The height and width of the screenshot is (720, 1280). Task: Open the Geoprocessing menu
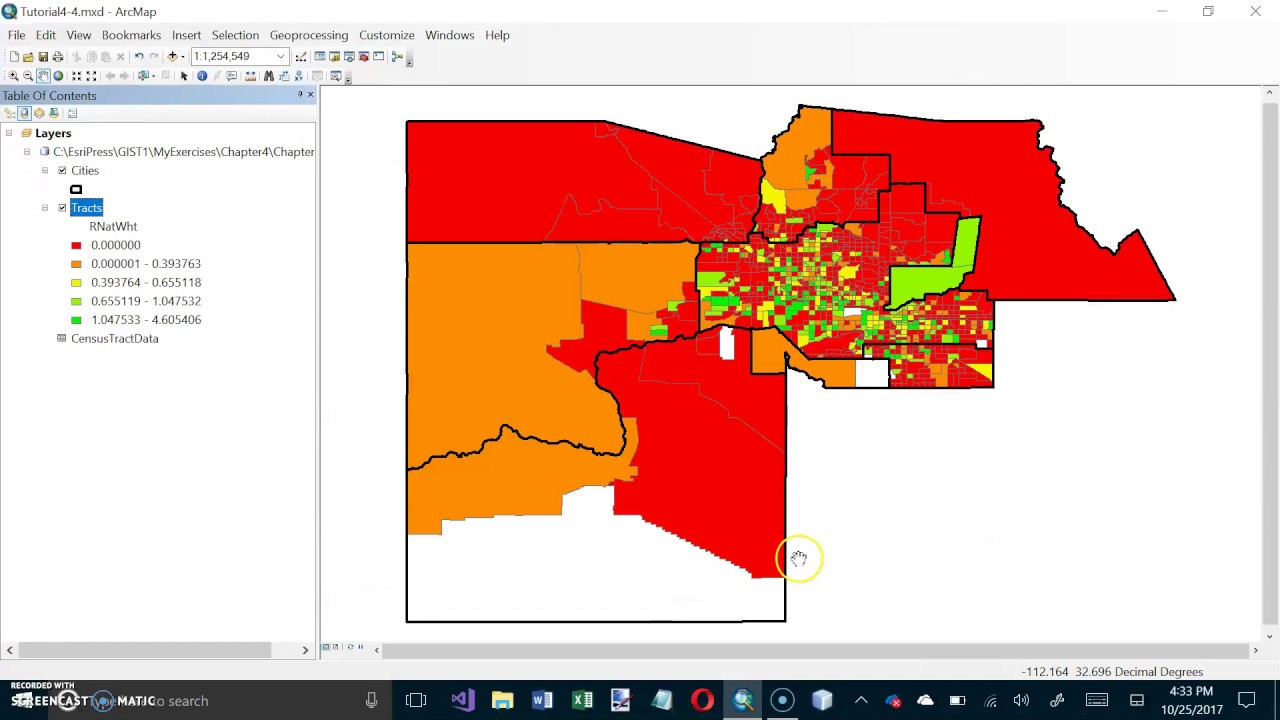[x=309, y=35]
